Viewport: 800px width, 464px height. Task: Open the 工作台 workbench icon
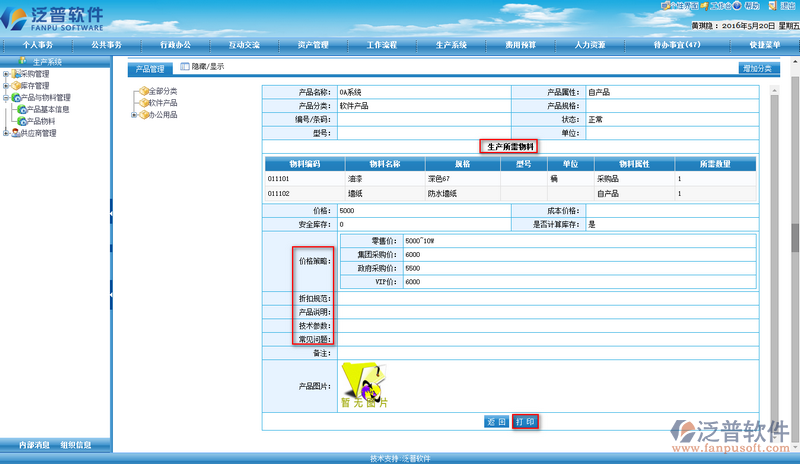[x=704, y=6]
